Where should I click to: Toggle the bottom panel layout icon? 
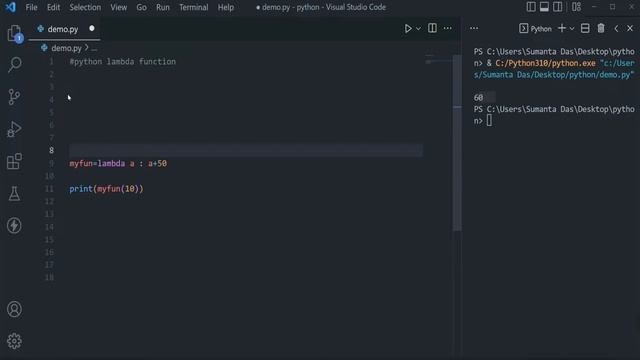[544, 7]
